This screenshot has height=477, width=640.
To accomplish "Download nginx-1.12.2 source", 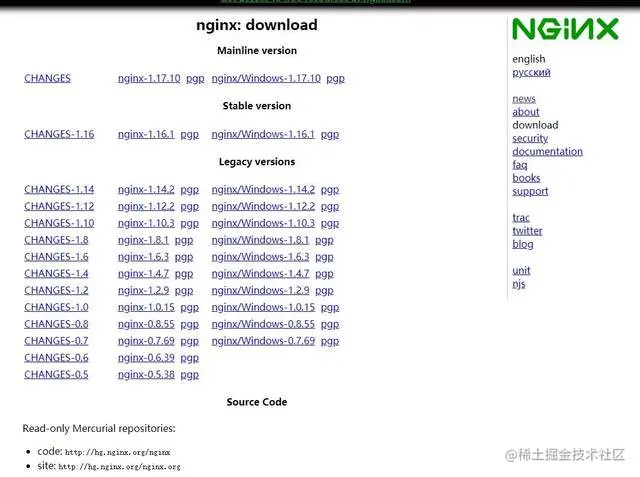I will click(146, 206).
